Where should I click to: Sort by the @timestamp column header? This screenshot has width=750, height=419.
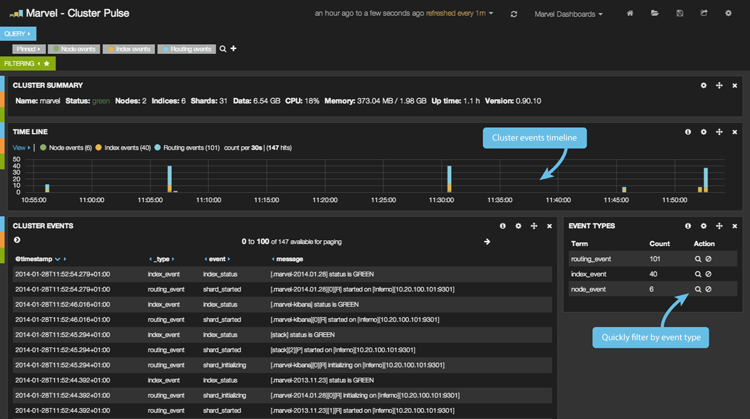pos(36,259)
